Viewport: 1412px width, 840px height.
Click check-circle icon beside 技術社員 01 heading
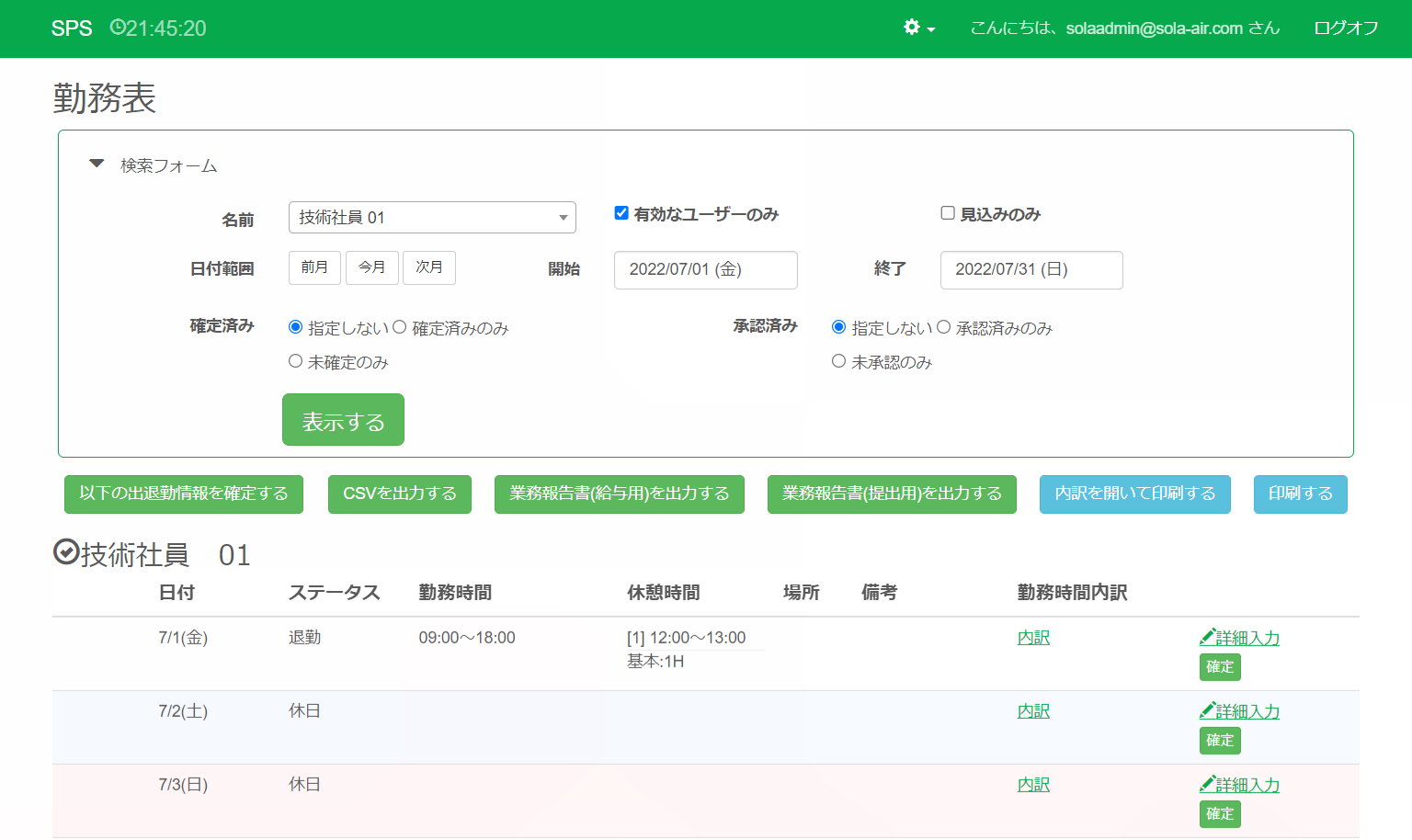[66, 552]
